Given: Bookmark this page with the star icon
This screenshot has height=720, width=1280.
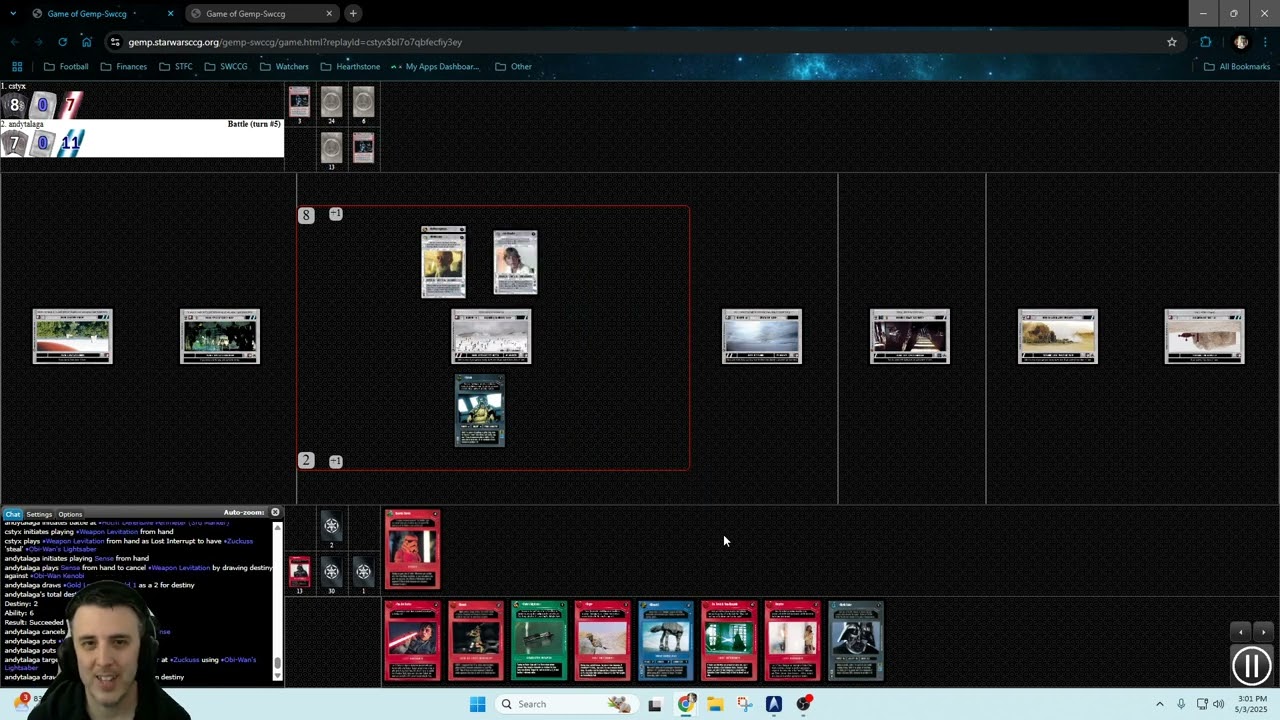Looking at the screenshot, I should 1172,42.
